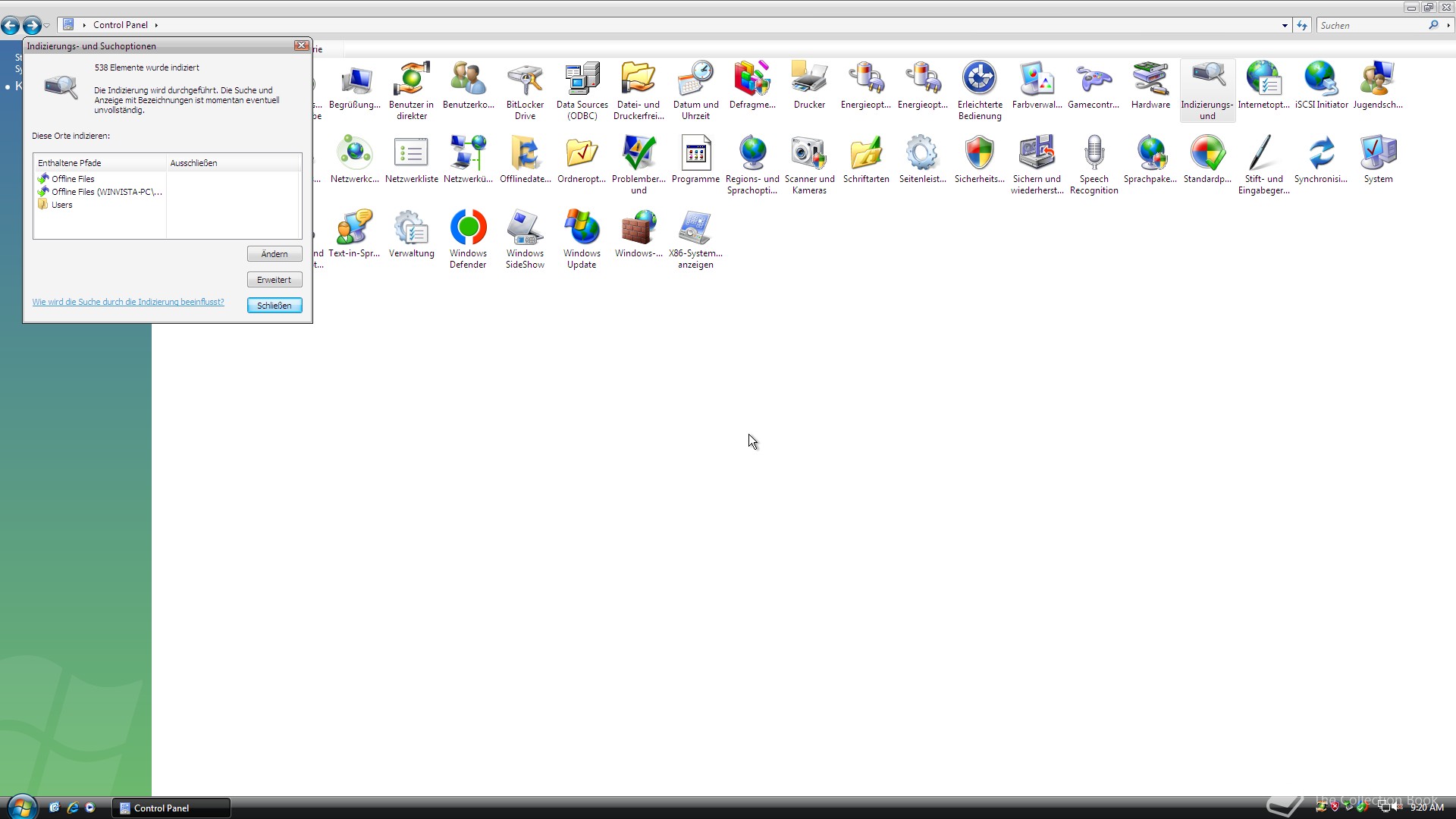
Task: Click the Back navigation button
Action: click(x=11, y=26)
